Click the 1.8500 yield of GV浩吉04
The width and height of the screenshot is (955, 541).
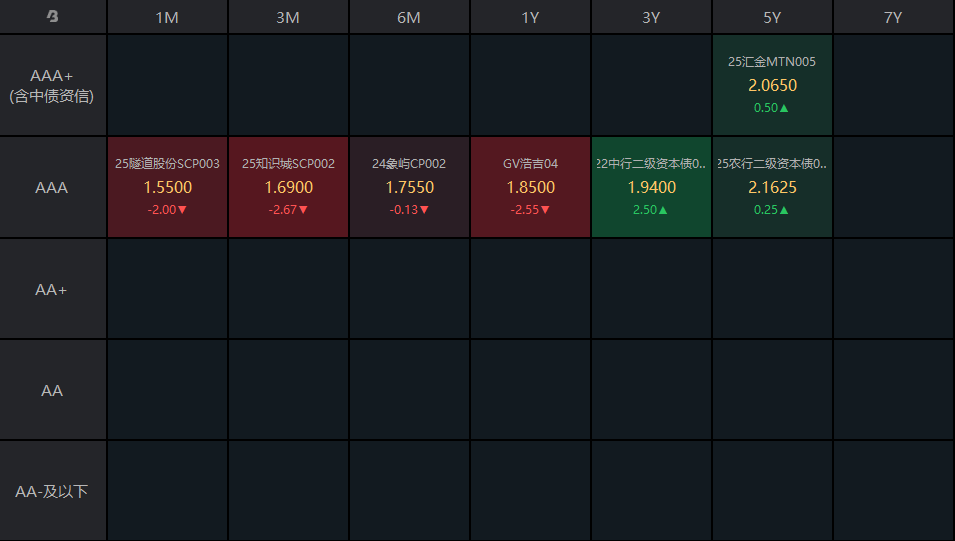click(530, 187)
